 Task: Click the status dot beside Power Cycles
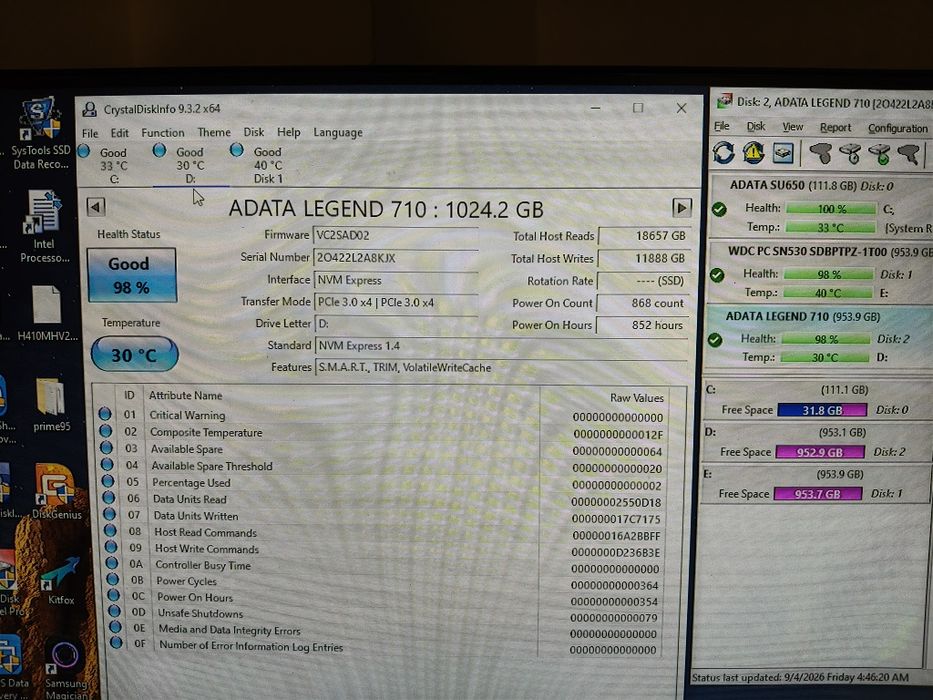[x=112, y=579]
